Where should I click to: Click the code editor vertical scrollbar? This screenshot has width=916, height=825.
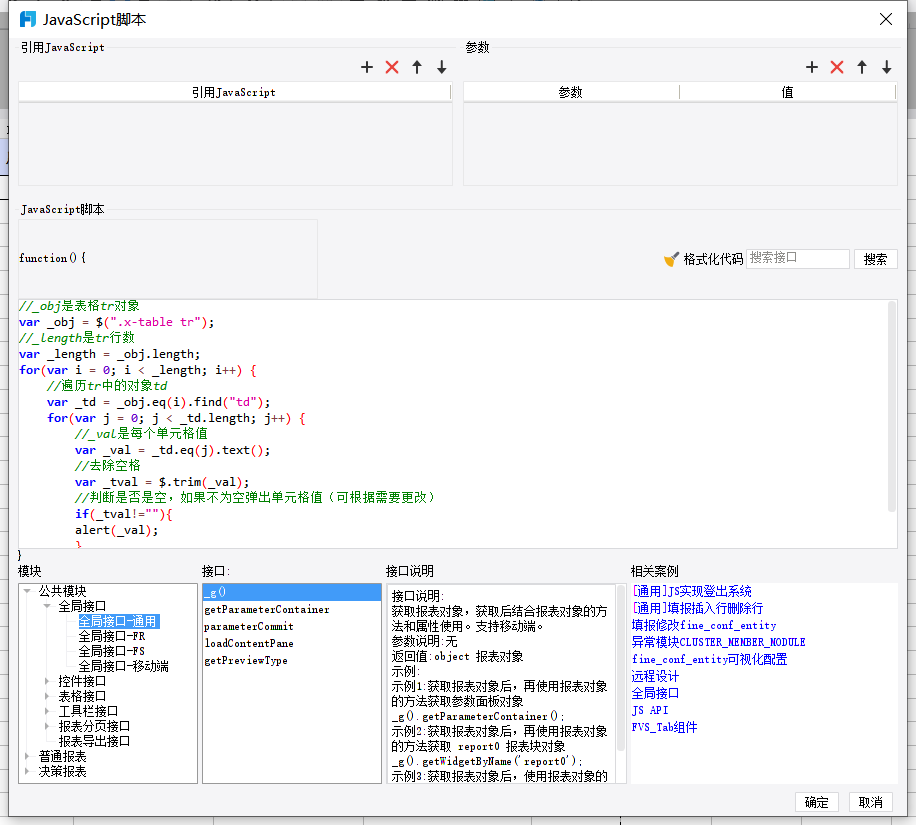[x=892, y=407]
